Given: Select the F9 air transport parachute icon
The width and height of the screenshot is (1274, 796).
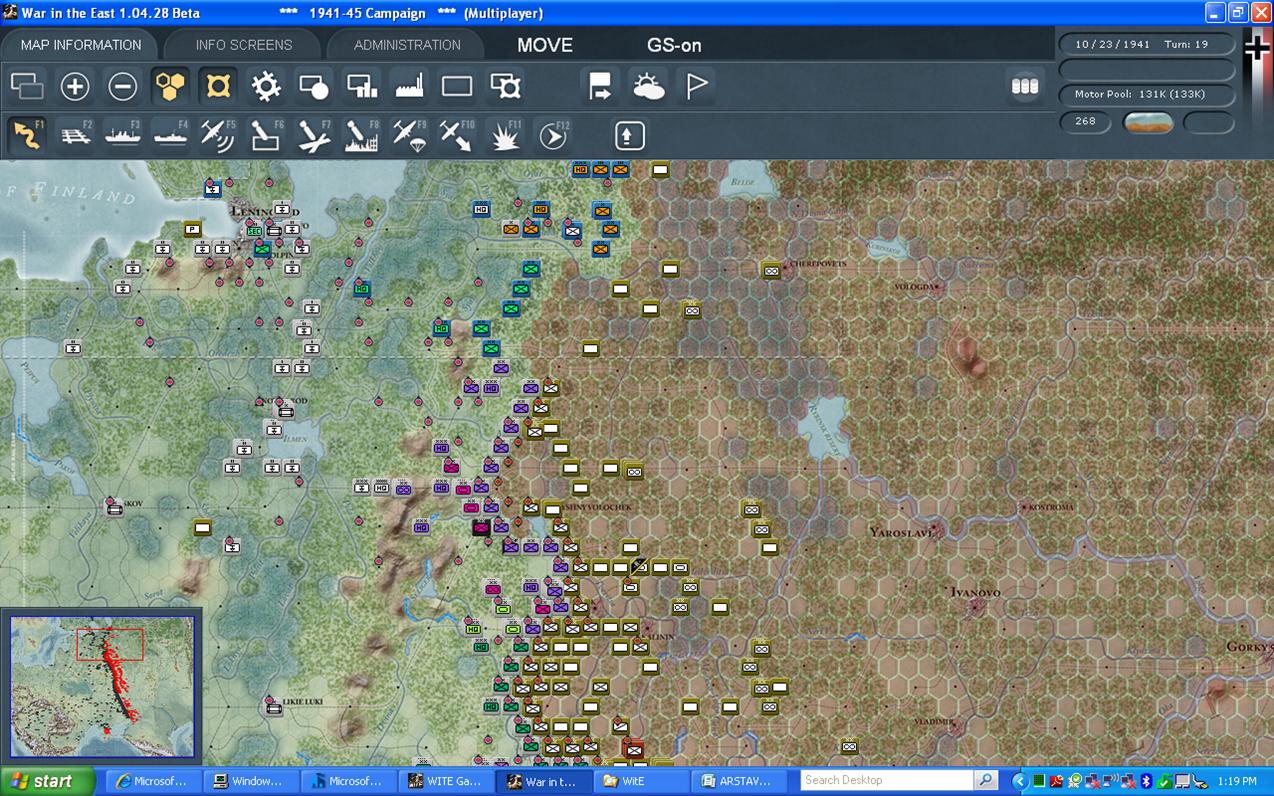Looking at the screenshot, I should (410, 135).
